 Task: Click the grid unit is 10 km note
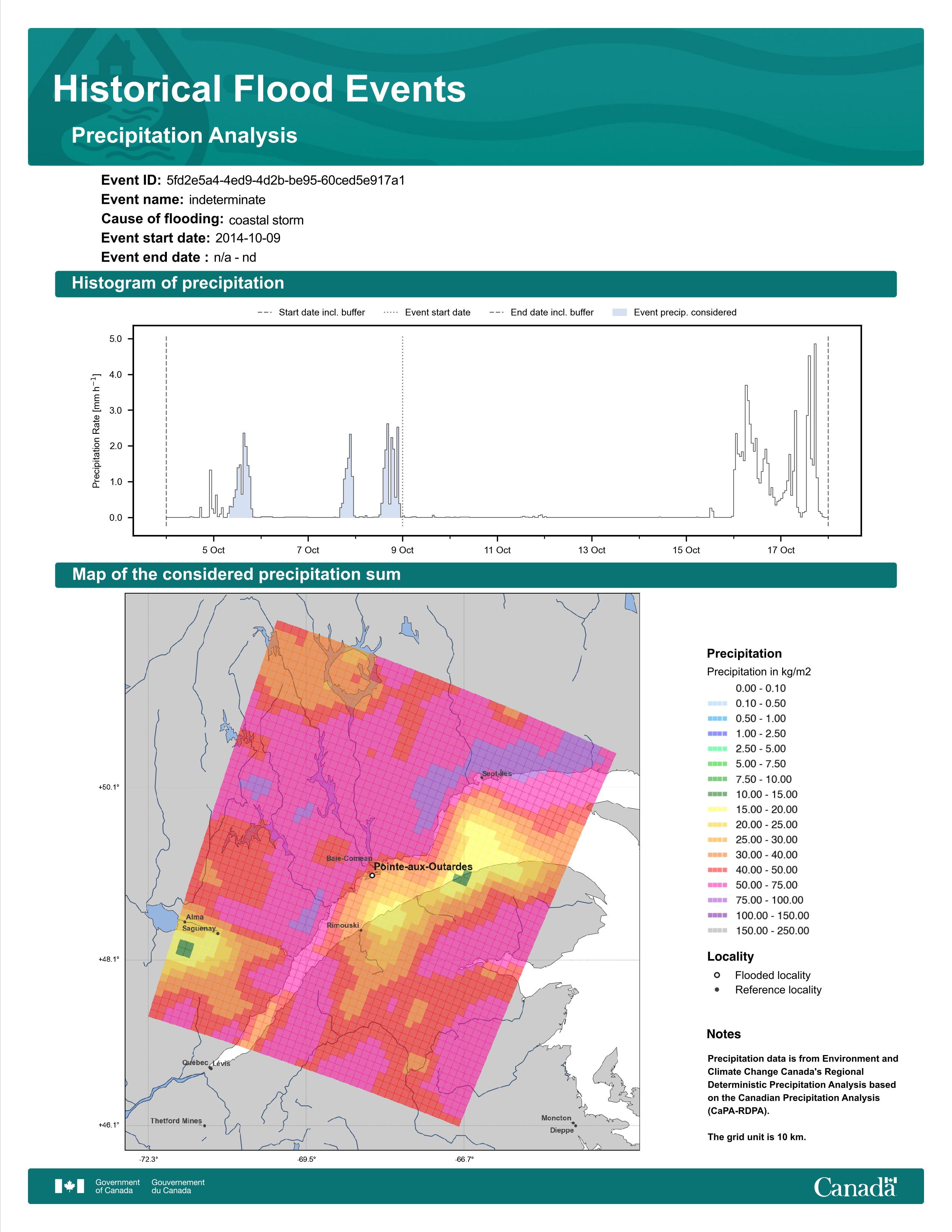[757, 1137]
